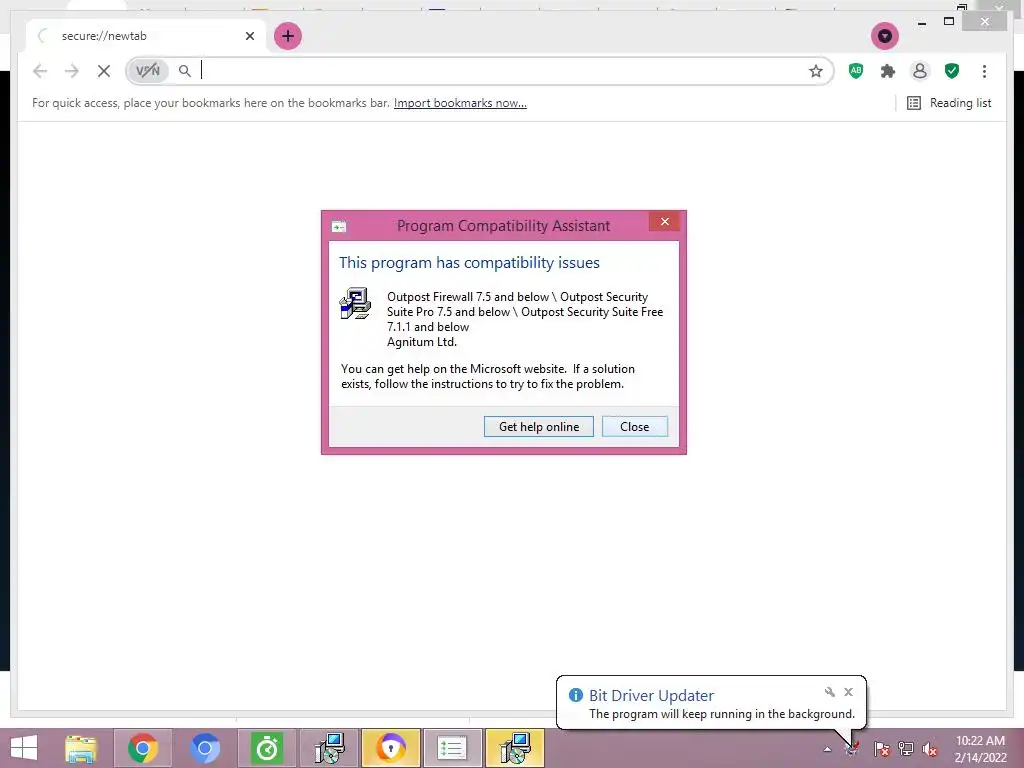Open Action Center flag icon in tray
The width and height of the screenshot is (1024, 768).
[882, 749]
